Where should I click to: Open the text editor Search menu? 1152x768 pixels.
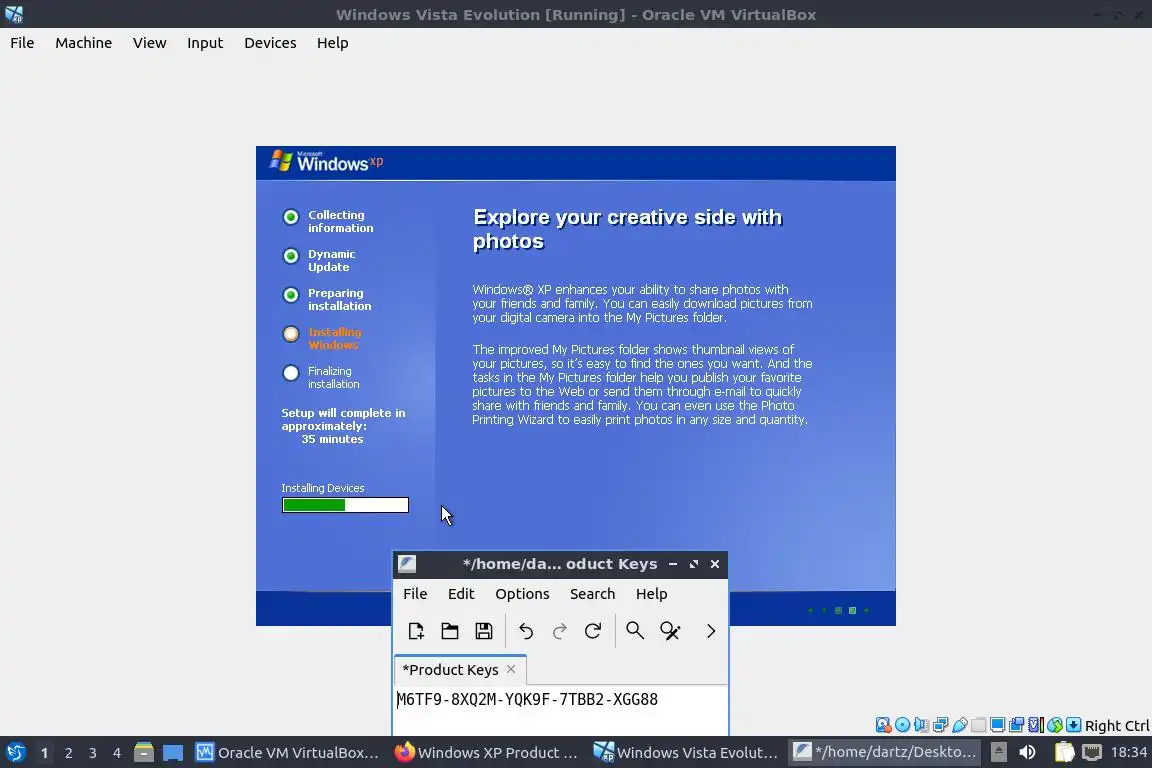pyautogui.click(x=592, y=594)
